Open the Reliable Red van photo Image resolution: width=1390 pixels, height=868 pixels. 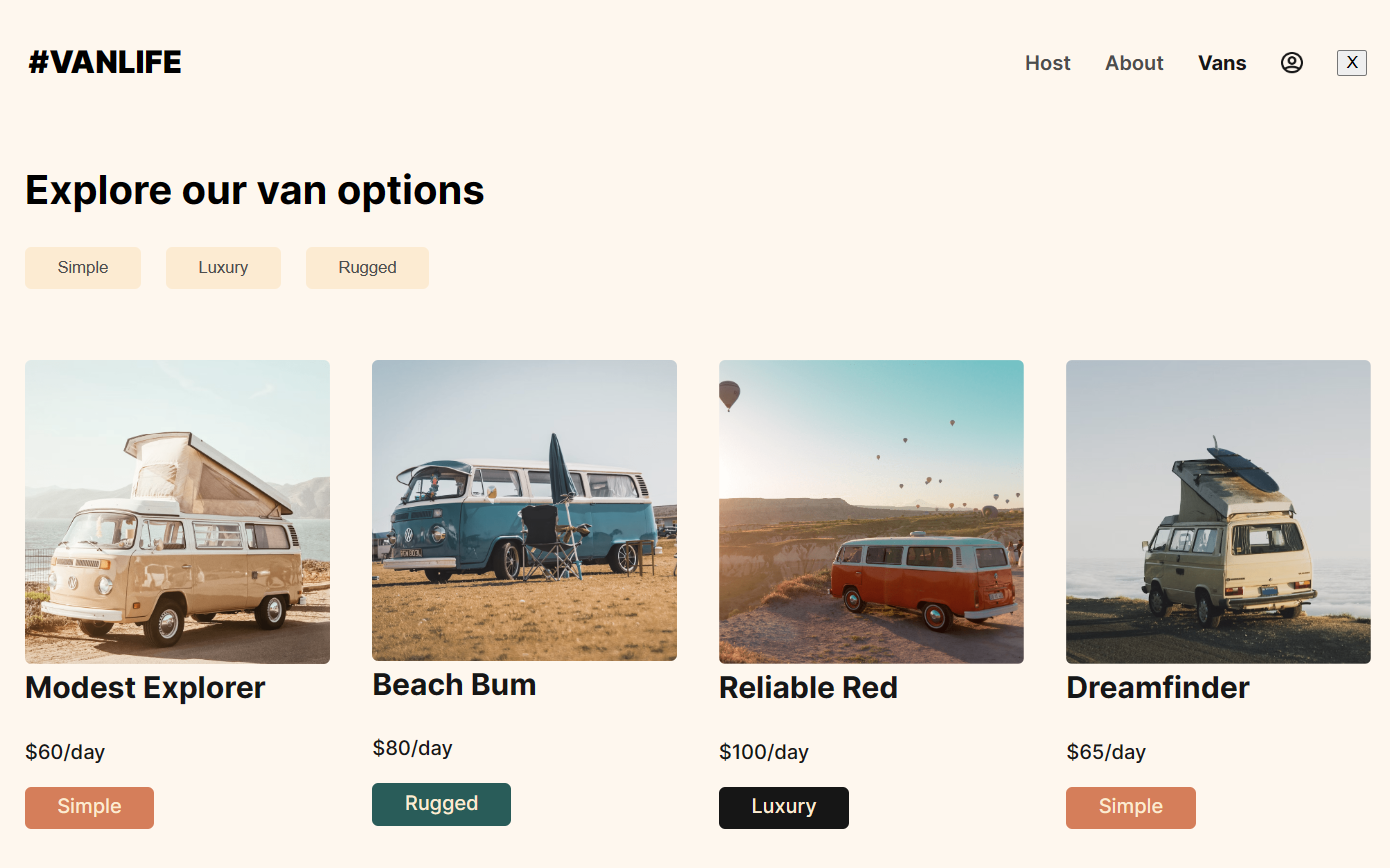(871, 511)
